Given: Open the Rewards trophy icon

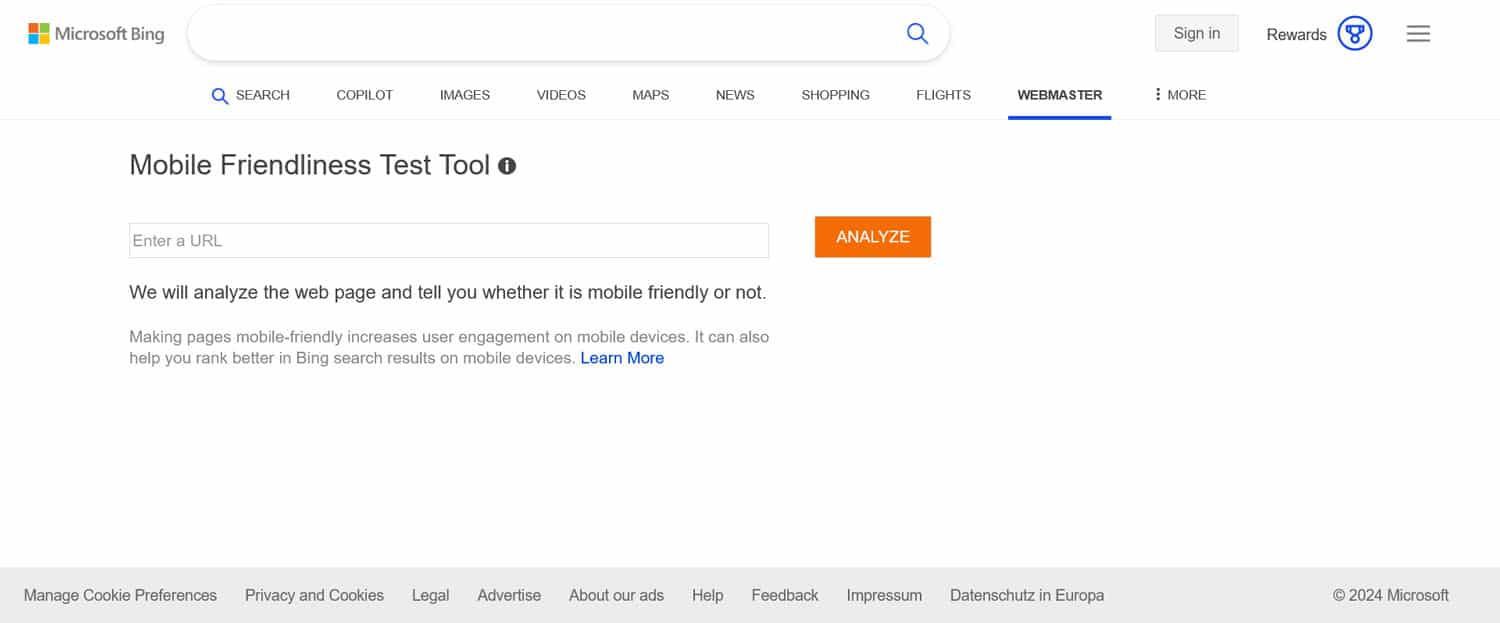Looking at the screenshot, I should [1354, 34].
